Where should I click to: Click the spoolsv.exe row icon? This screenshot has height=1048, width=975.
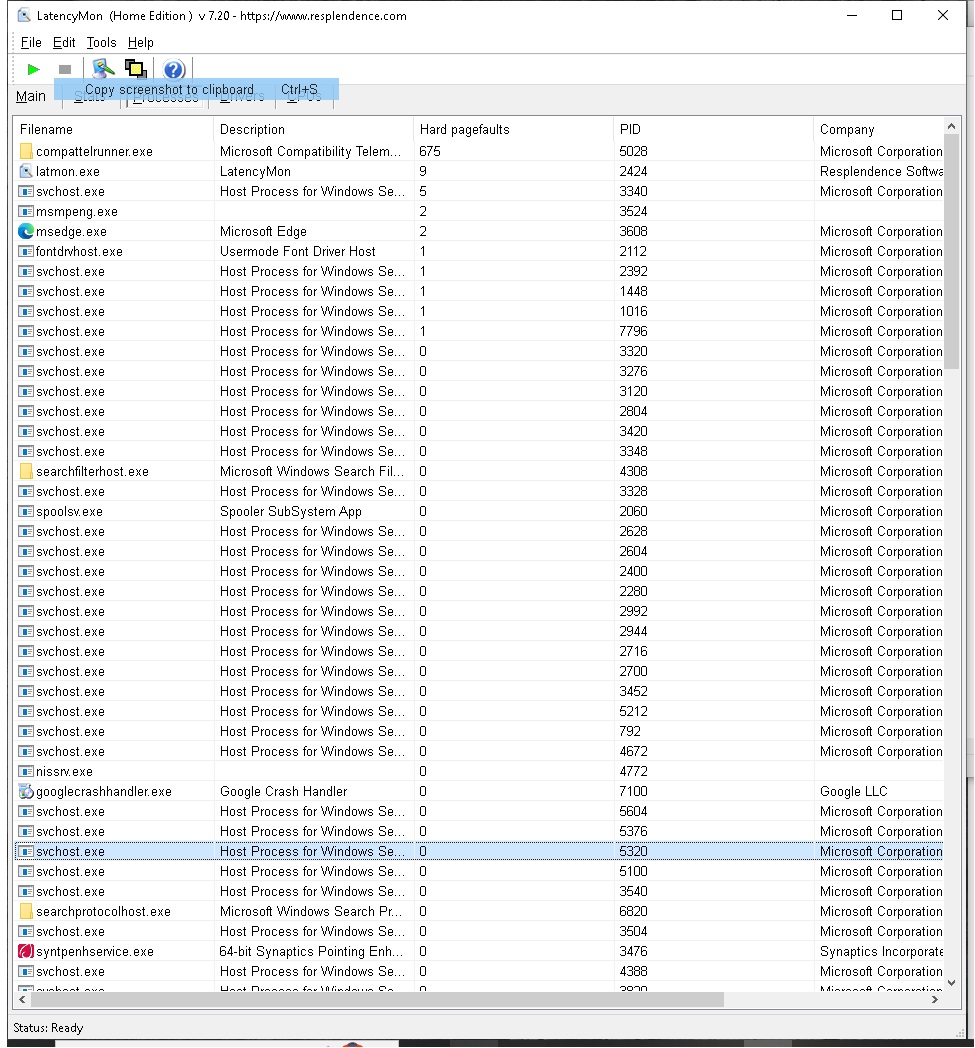[26, 511]
